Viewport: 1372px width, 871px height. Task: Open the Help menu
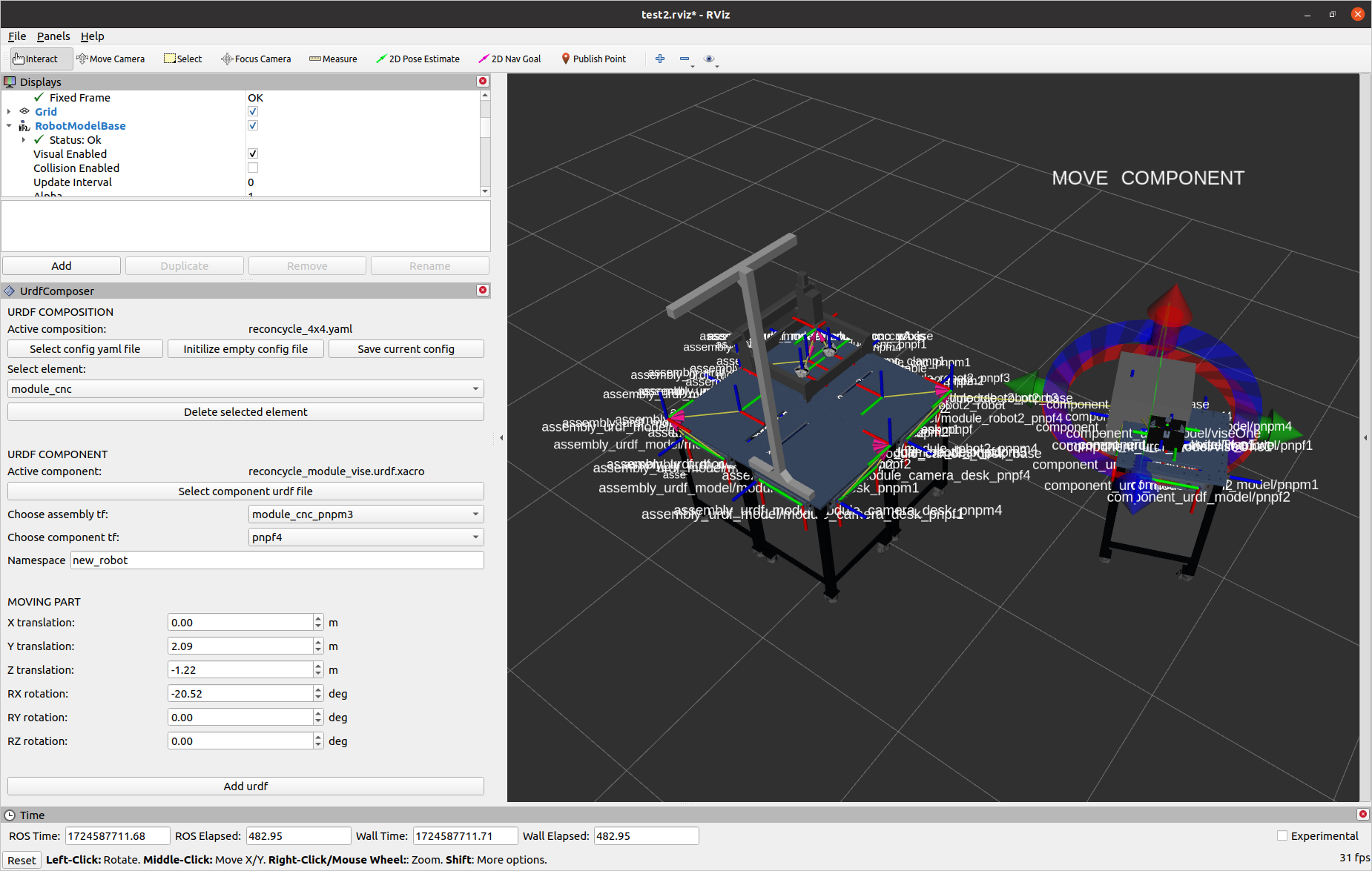[92, 36]
